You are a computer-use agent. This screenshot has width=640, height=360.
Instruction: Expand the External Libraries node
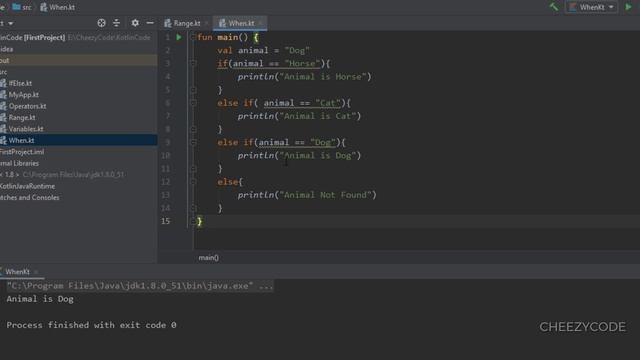click(20, 163)
